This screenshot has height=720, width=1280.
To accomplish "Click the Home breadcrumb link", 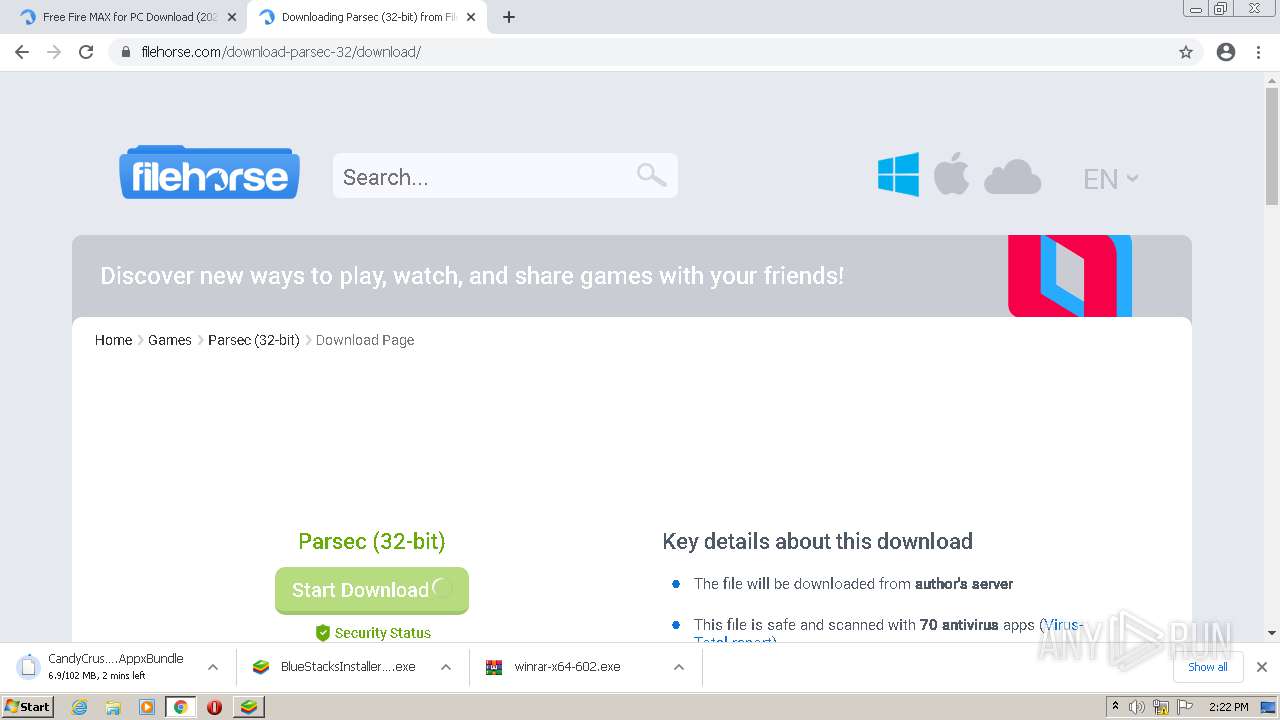I will point(113,340).
